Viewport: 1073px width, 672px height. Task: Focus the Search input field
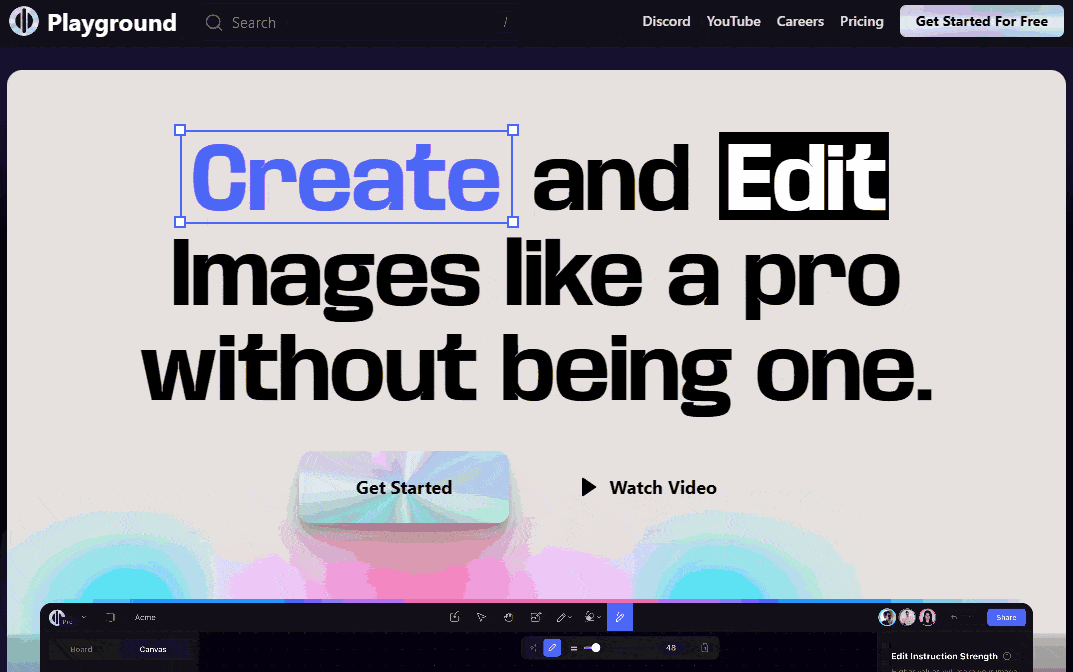pos(359,23)
